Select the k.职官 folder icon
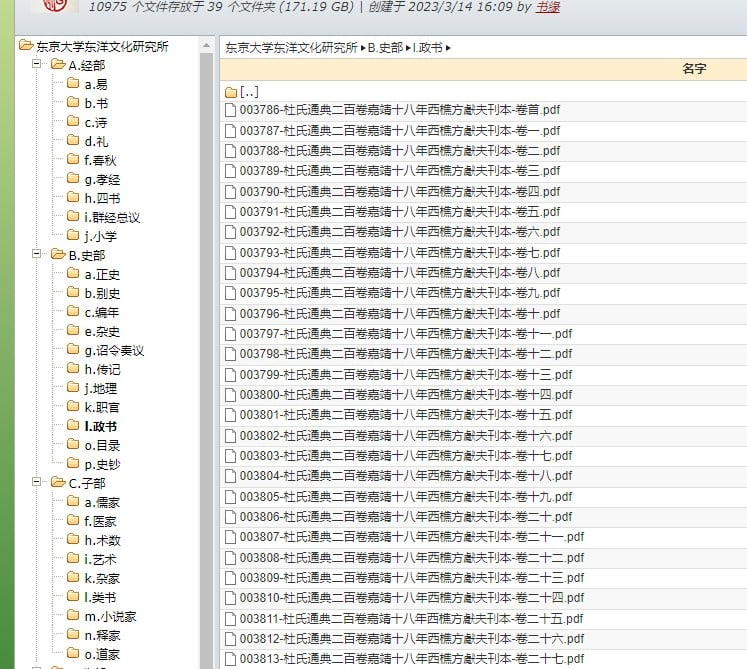This screenshot has width=747, height=669. tap(73, 406)
